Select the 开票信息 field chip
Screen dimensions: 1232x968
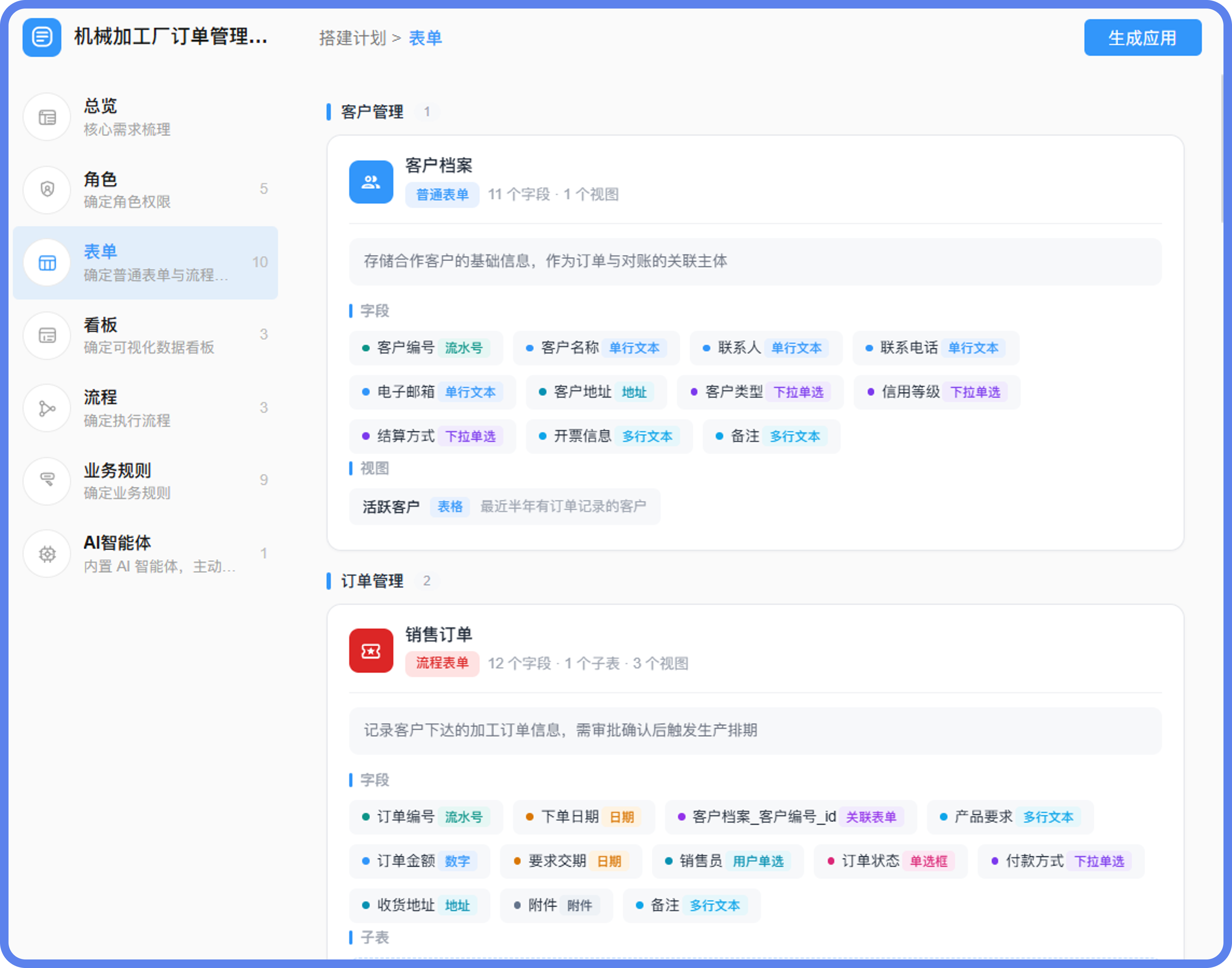pyautogui.click(x=609, y=436)
